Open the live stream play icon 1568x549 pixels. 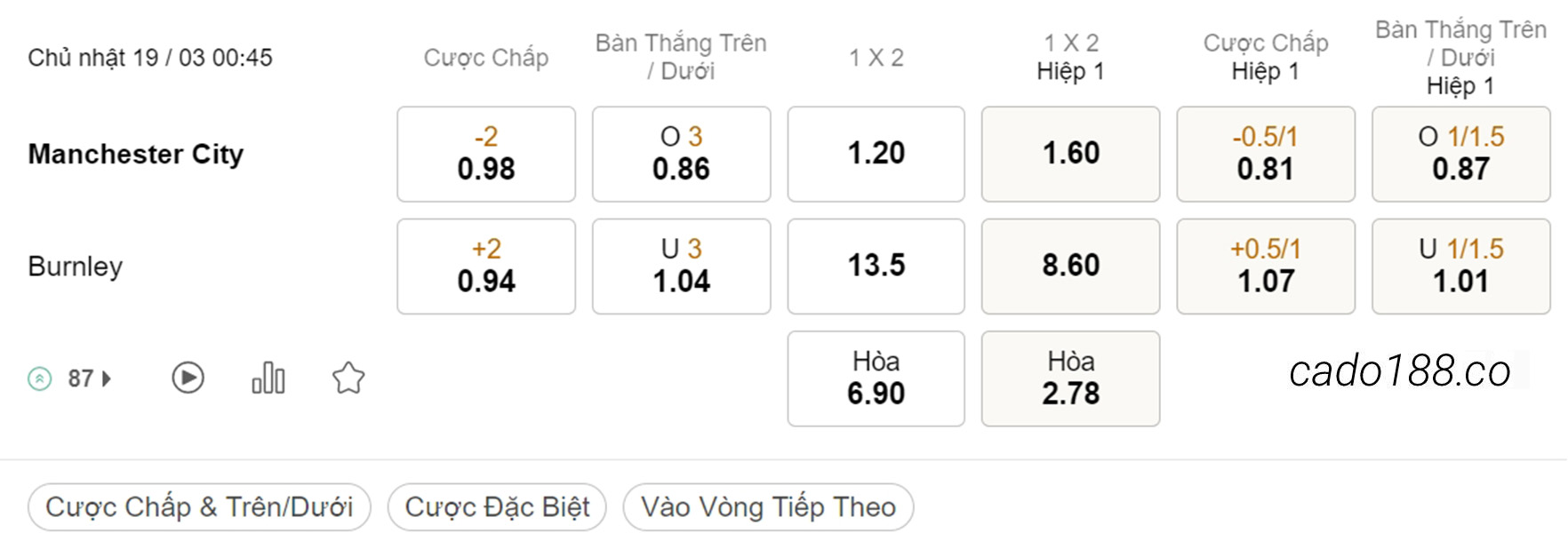pos(188,378)
